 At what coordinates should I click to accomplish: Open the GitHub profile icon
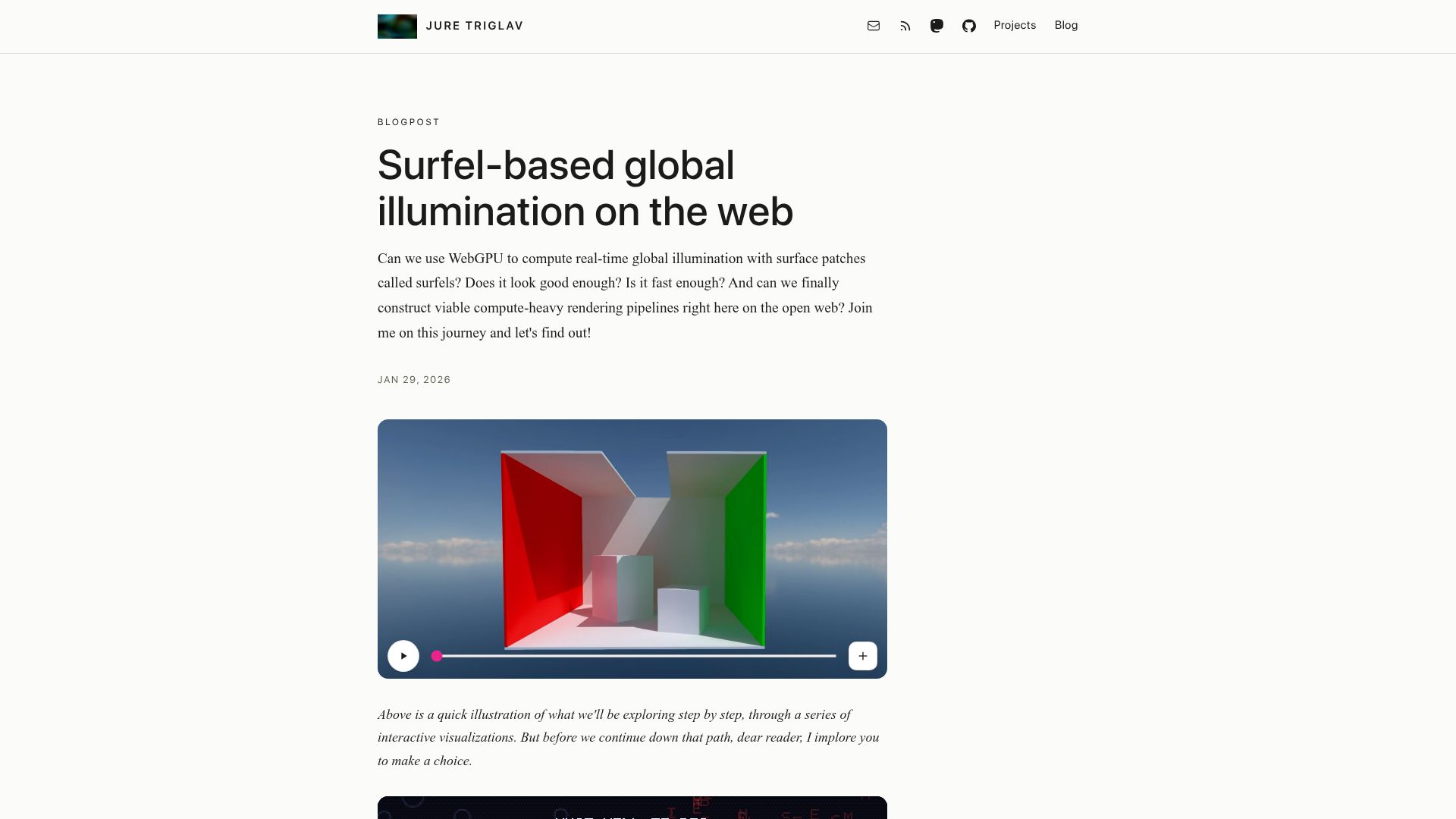[x=969, y=26]
